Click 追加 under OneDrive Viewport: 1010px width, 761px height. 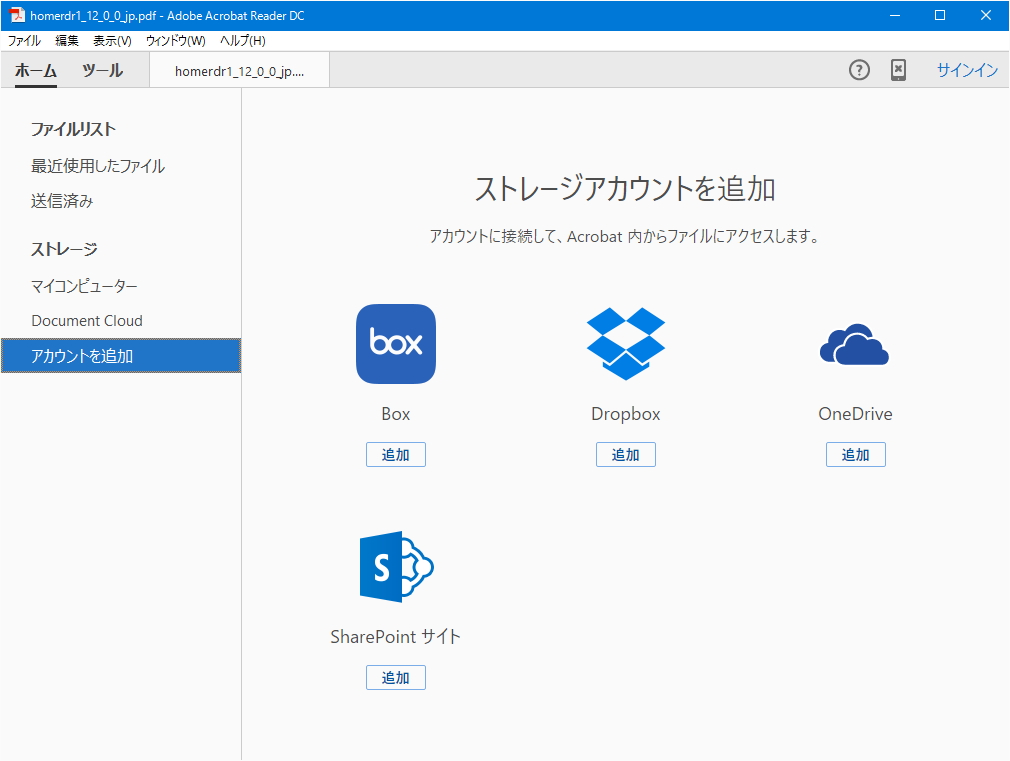[x=855, y=454]
